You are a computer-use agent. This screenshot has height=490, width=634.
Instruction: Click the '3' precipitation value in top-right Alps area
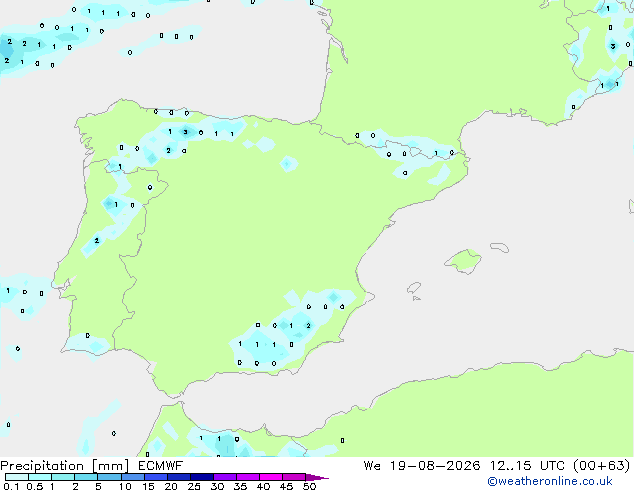pos(613,46)
